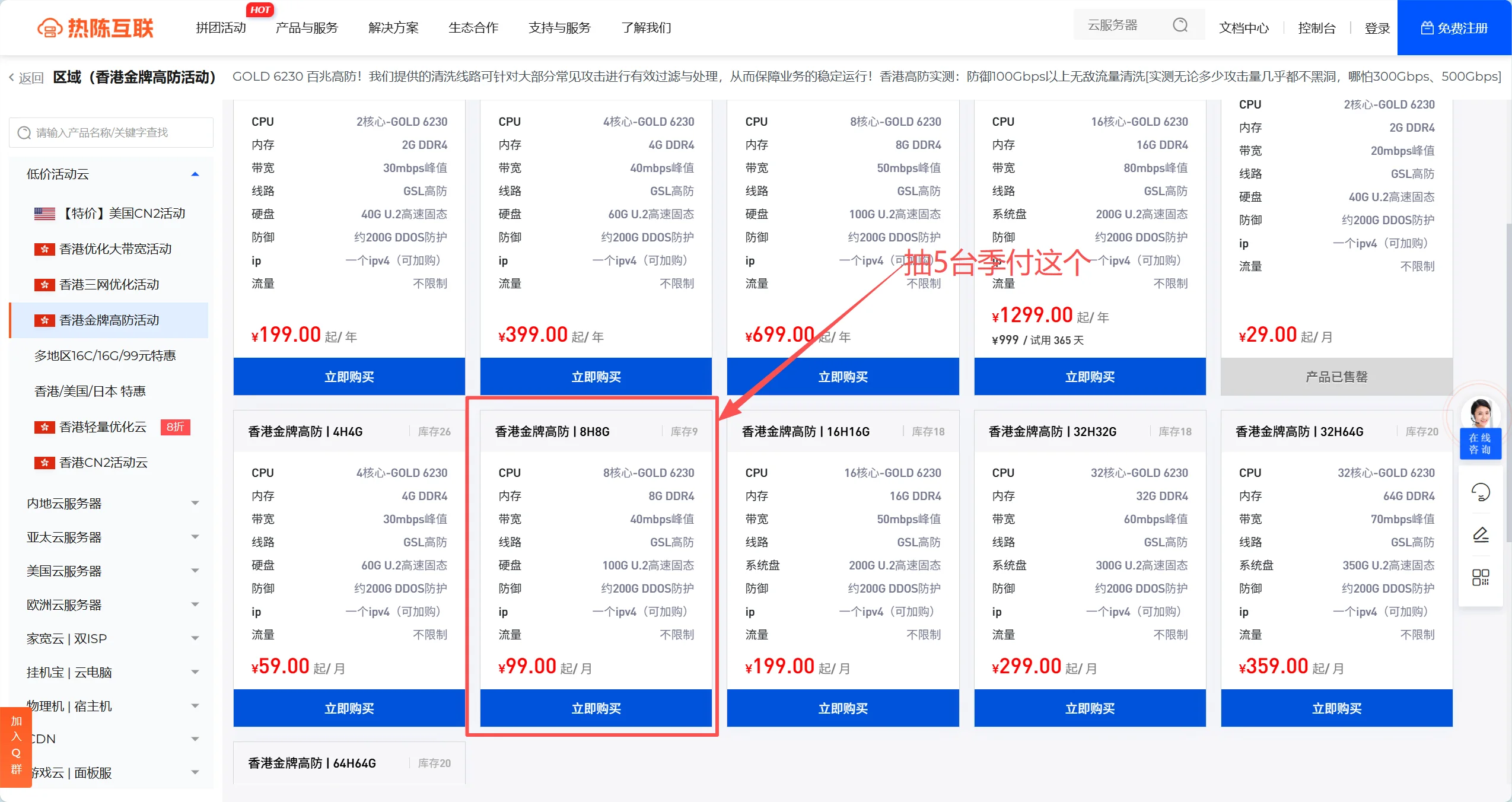Expand the CDN category
The width and height of the screenshot is (1512, 802).
pos(195,739)
